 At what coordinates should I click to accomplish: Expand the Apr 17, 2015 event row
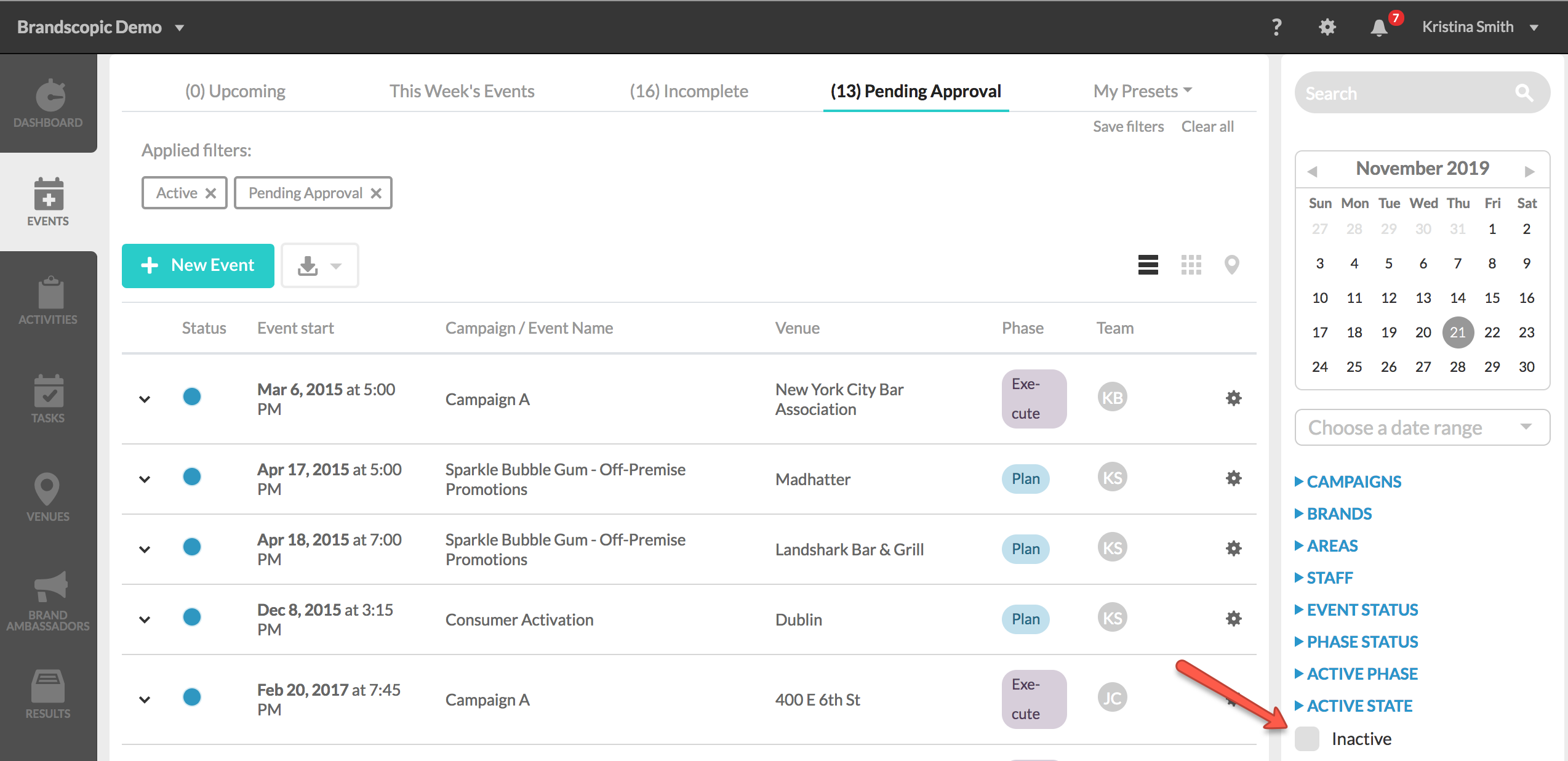click(x=145, y=479)
